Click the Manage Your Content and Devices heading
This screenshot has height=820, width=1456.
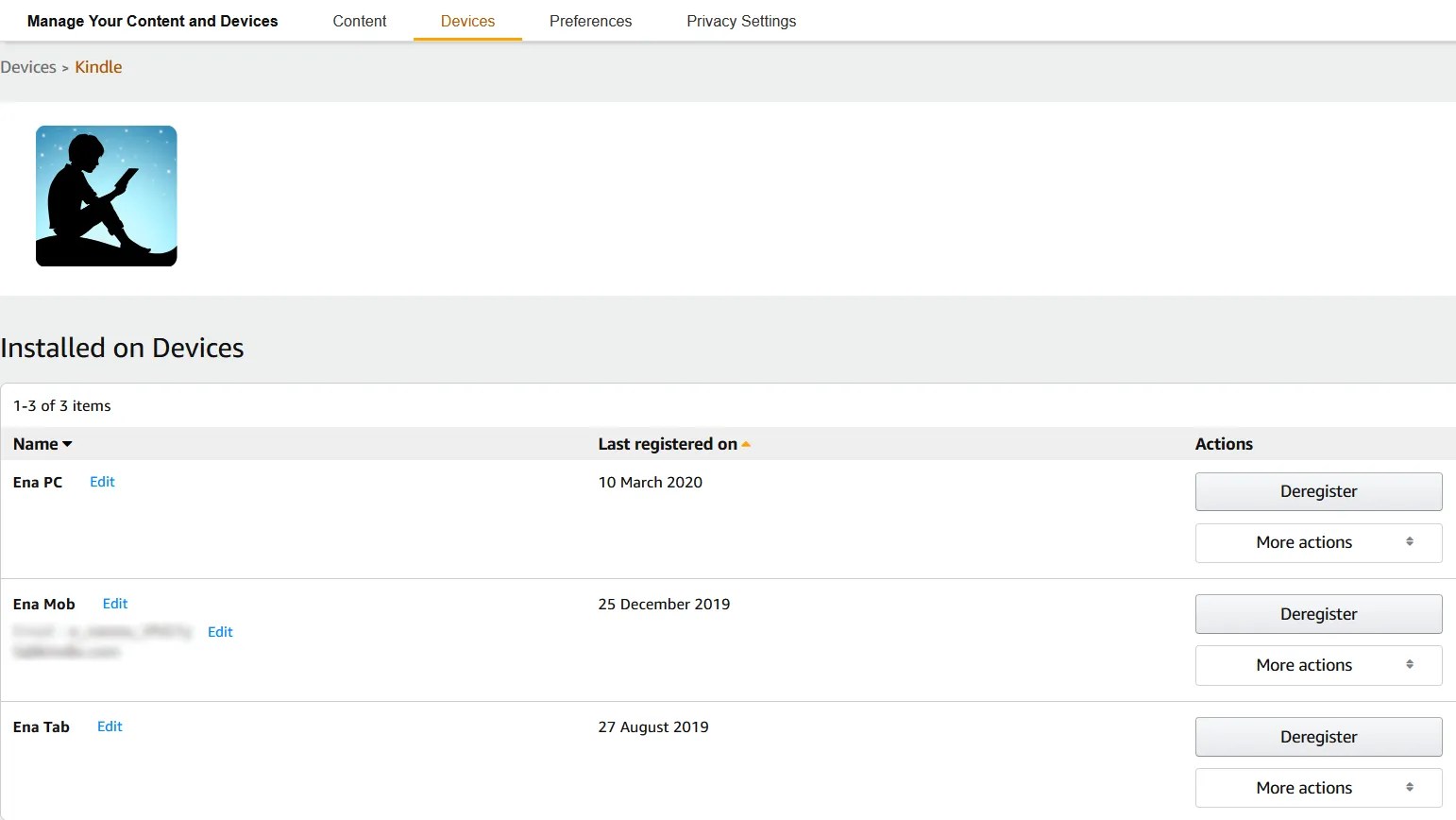[x=152, y=20]
